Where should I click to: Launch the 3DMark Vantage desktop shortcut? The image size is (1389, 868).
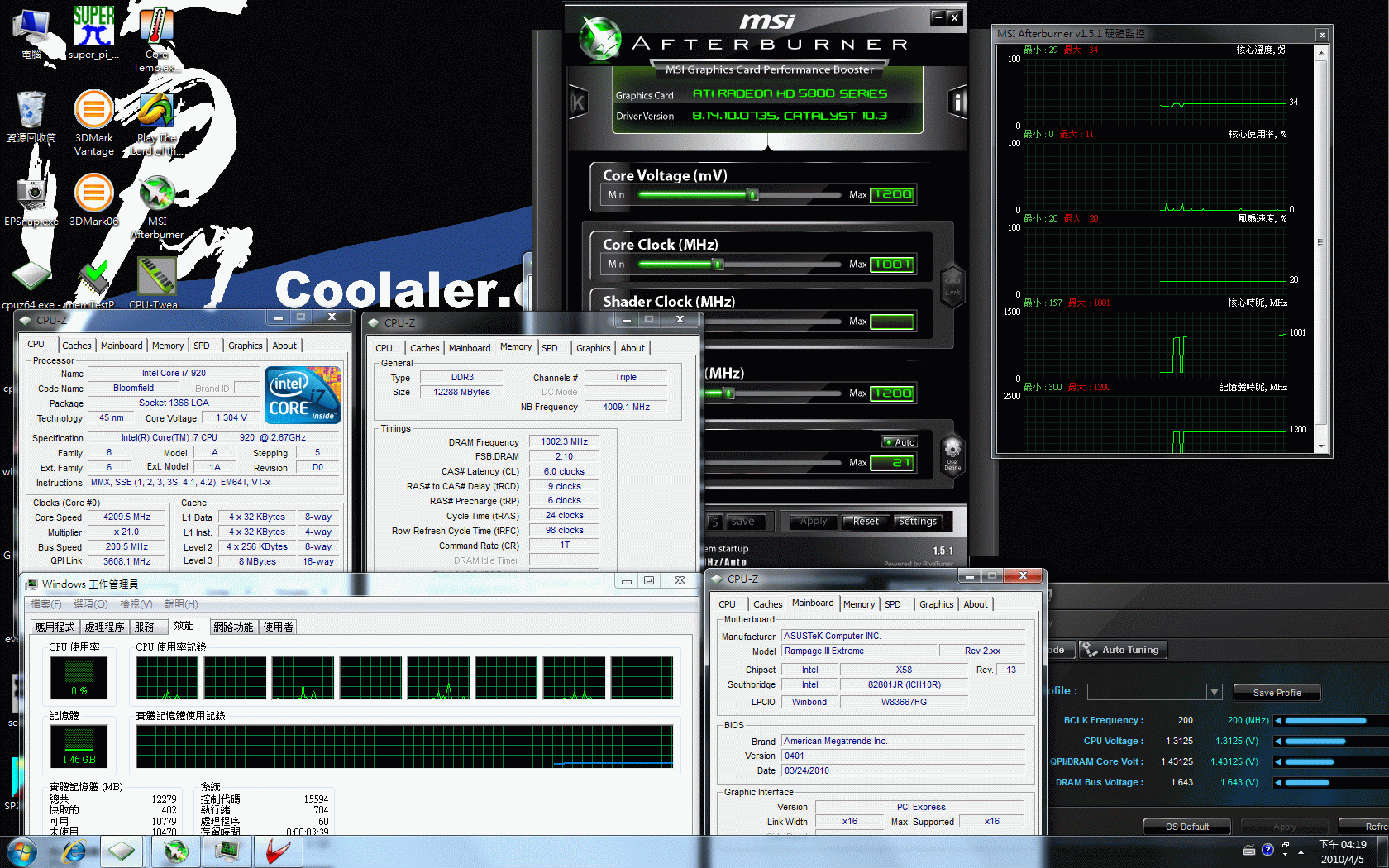tap(93, 123)
